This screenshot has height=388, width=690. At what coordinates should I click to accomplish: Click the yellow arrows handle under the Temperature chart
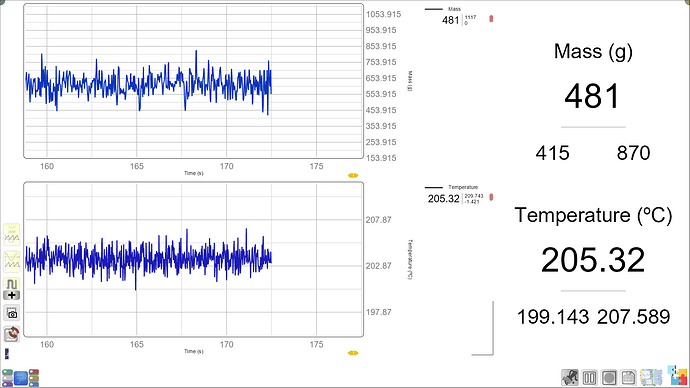click(x=353, y=353)
